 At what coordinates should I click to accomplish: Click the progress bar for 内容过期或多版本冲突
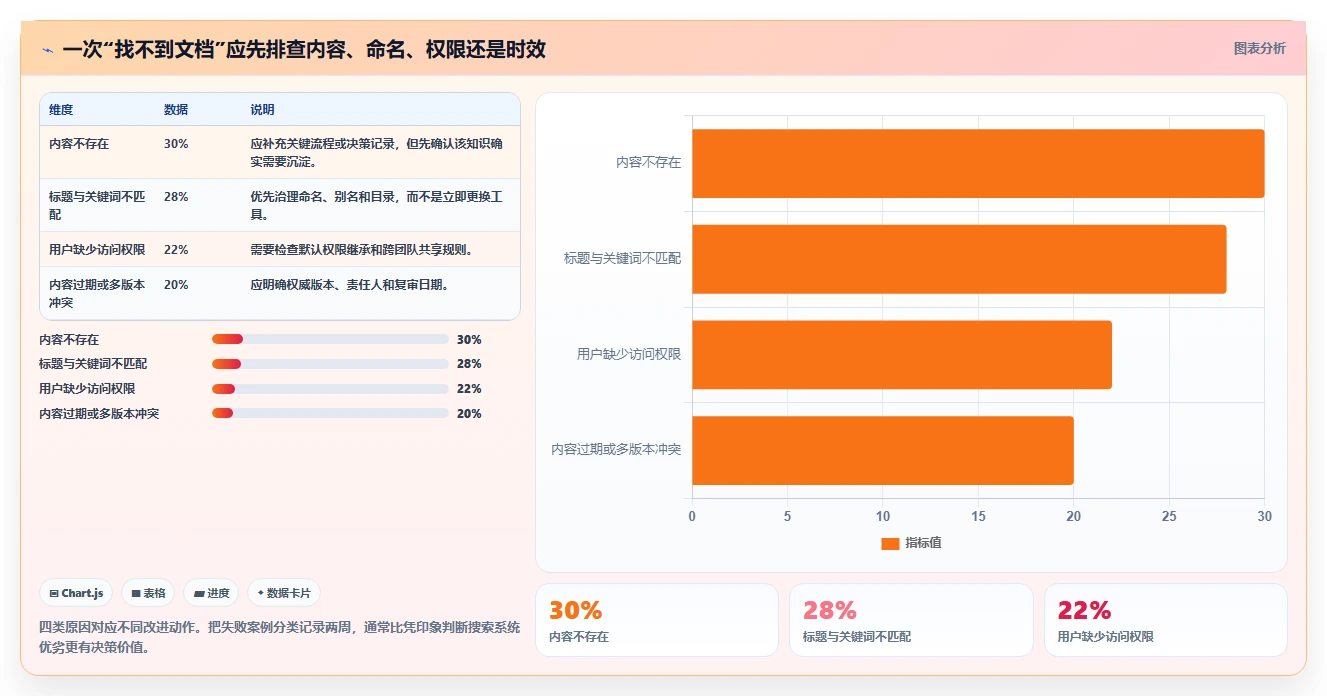coord(330,413)
